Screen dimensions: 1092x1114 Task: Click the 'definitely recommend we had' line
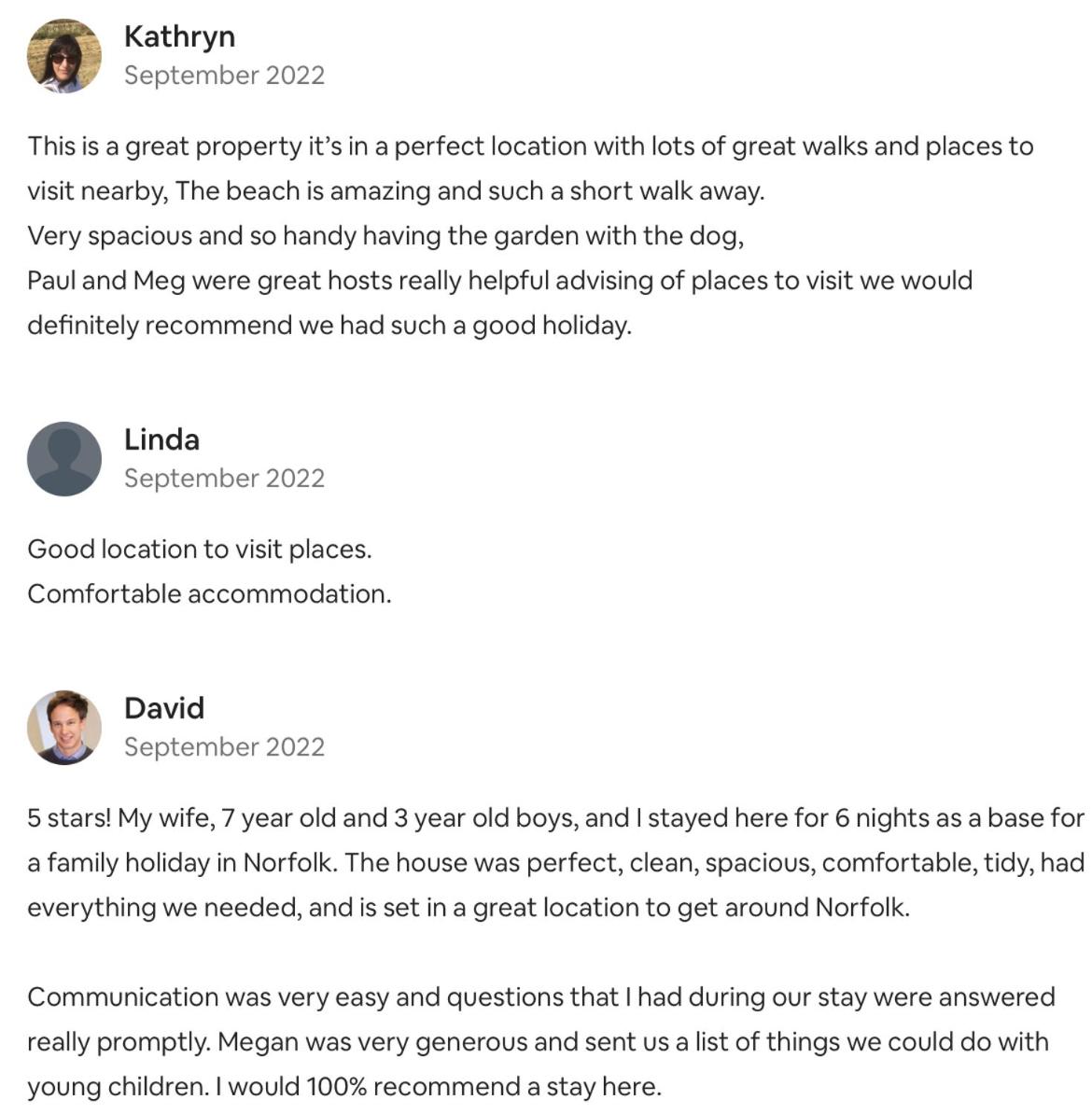point(329,326)
